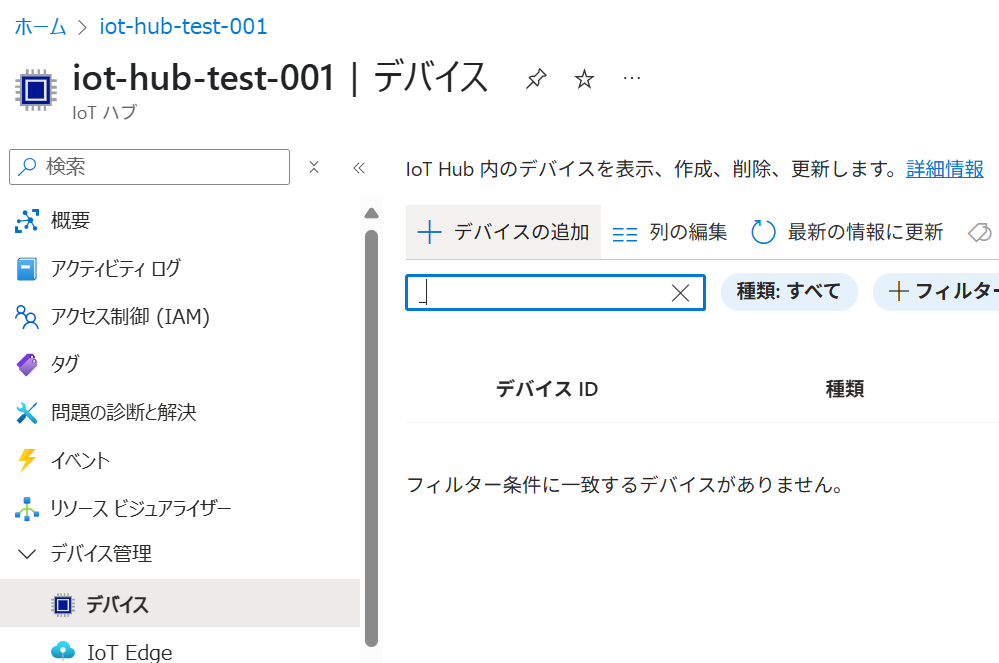The image size is (999, 663).
Task: Click the purple タグ icon
Action: tap(27, 364)
